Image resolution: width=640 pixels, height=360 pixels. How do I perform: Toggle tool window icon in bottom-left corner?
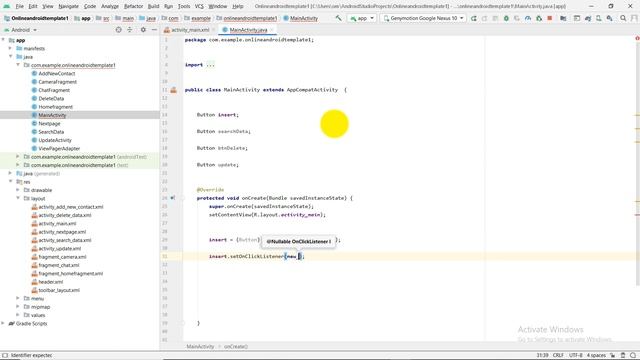point(5,356)
